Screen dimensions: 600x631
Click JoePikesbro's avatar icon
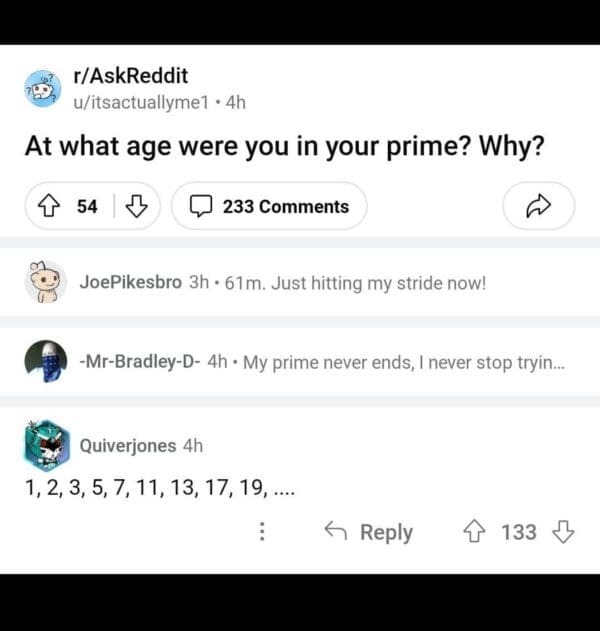[x=45, y=283]
